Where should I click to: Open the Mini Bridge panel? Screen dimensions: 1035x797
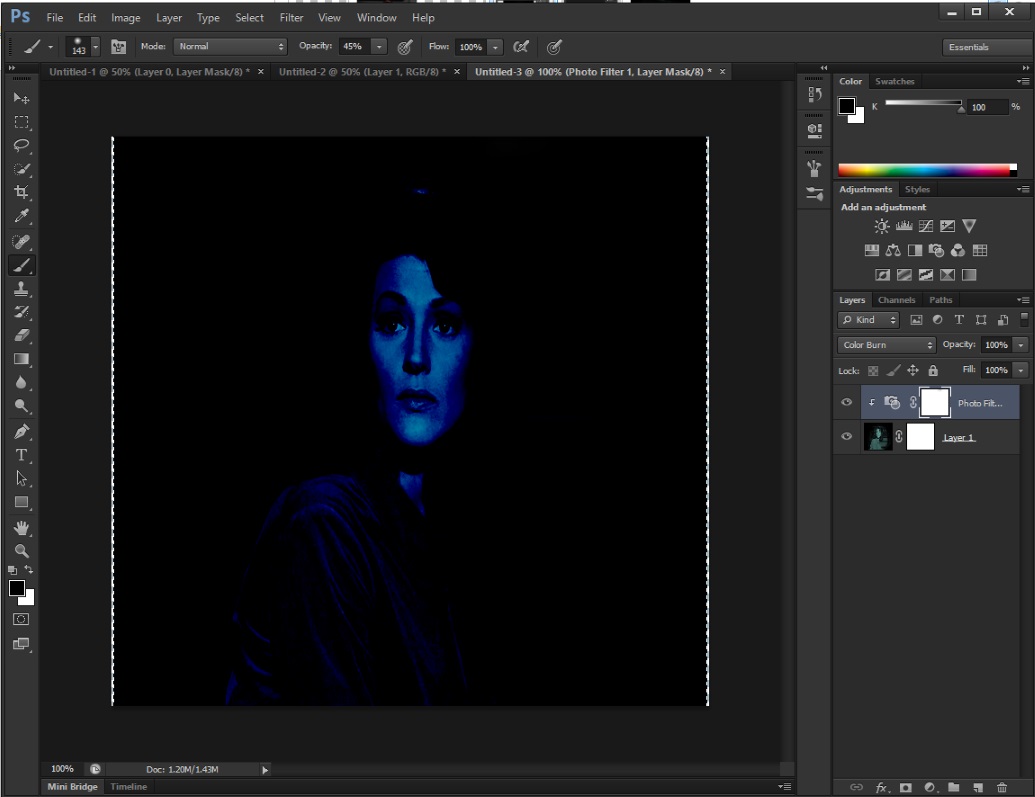tap(73, 787)
